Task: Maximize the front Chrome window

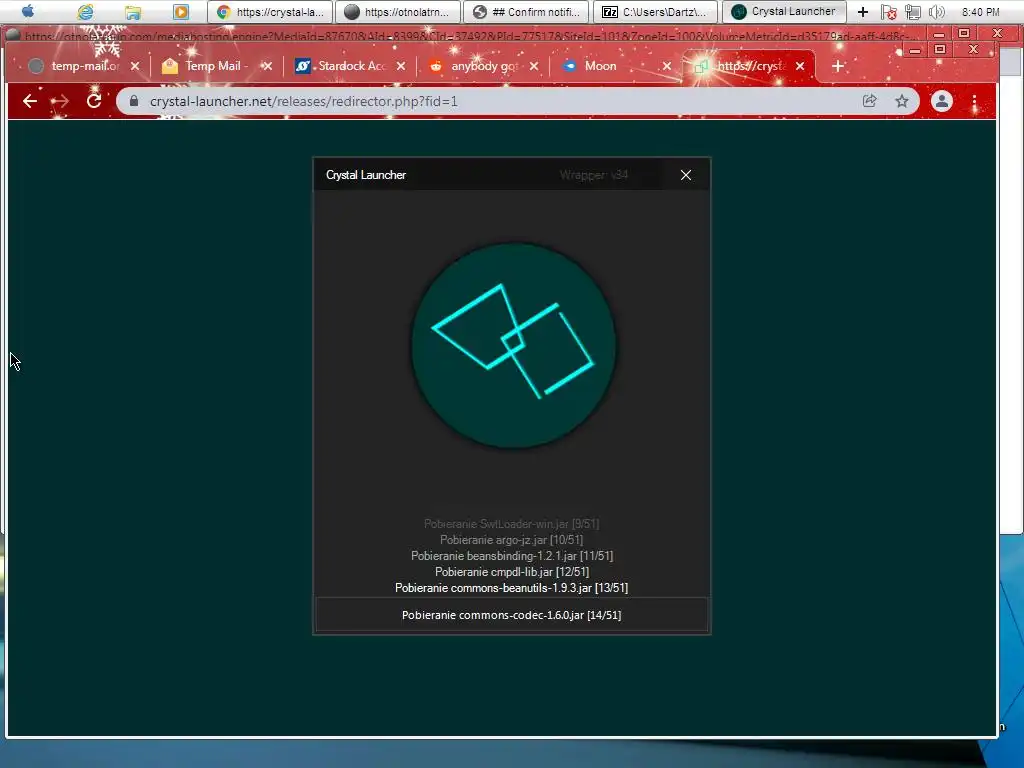Action: [940, 50]
